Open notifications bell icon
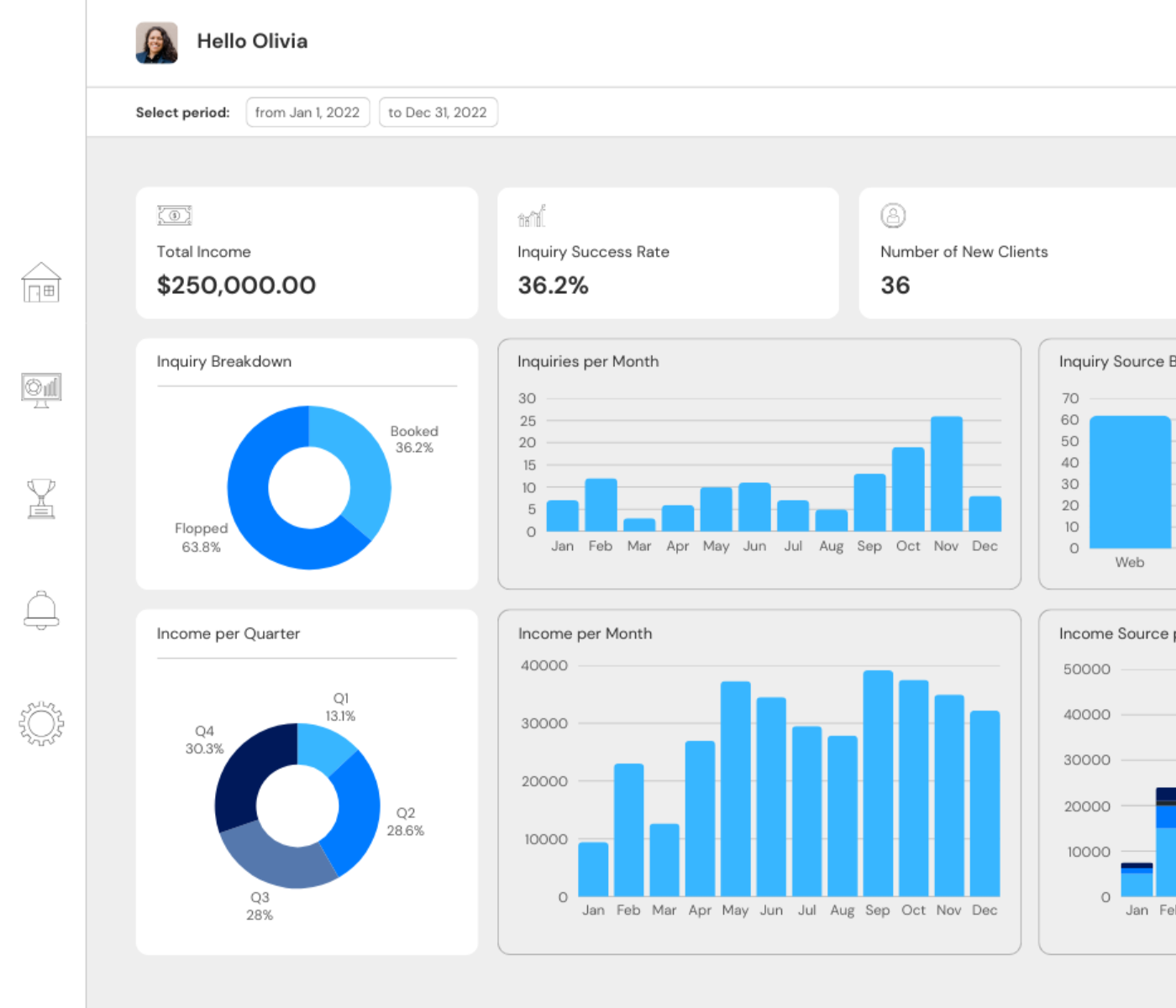Viewport: 1176px width, 1008px height. [x=41, y=610]
